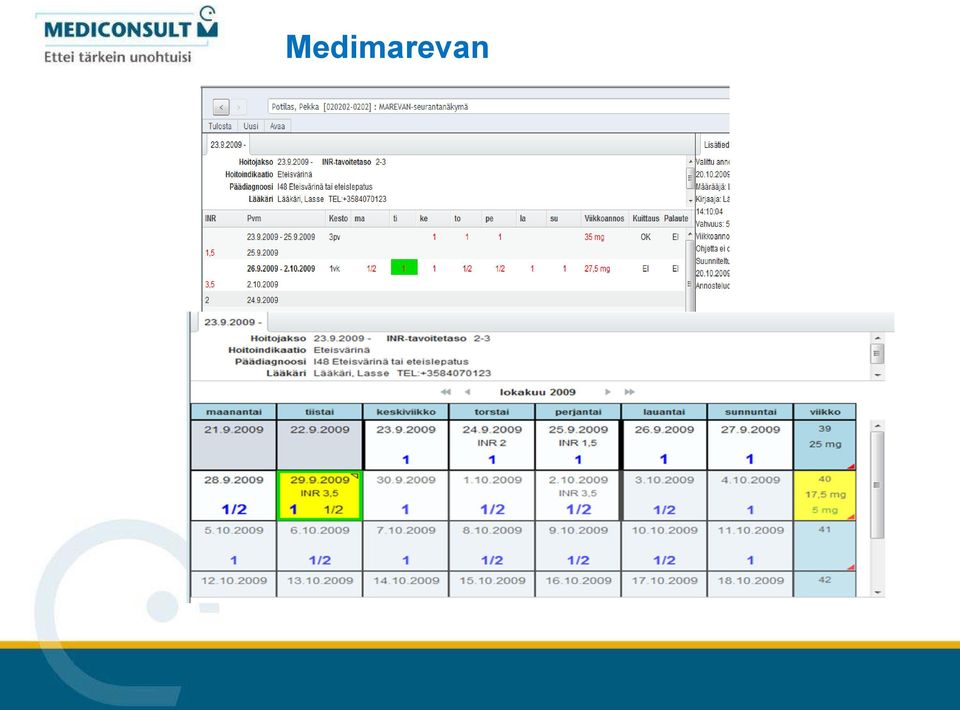Click the maanantai calendar column header
This screenshot has width=960, height=710.
[x=234, y=412]
